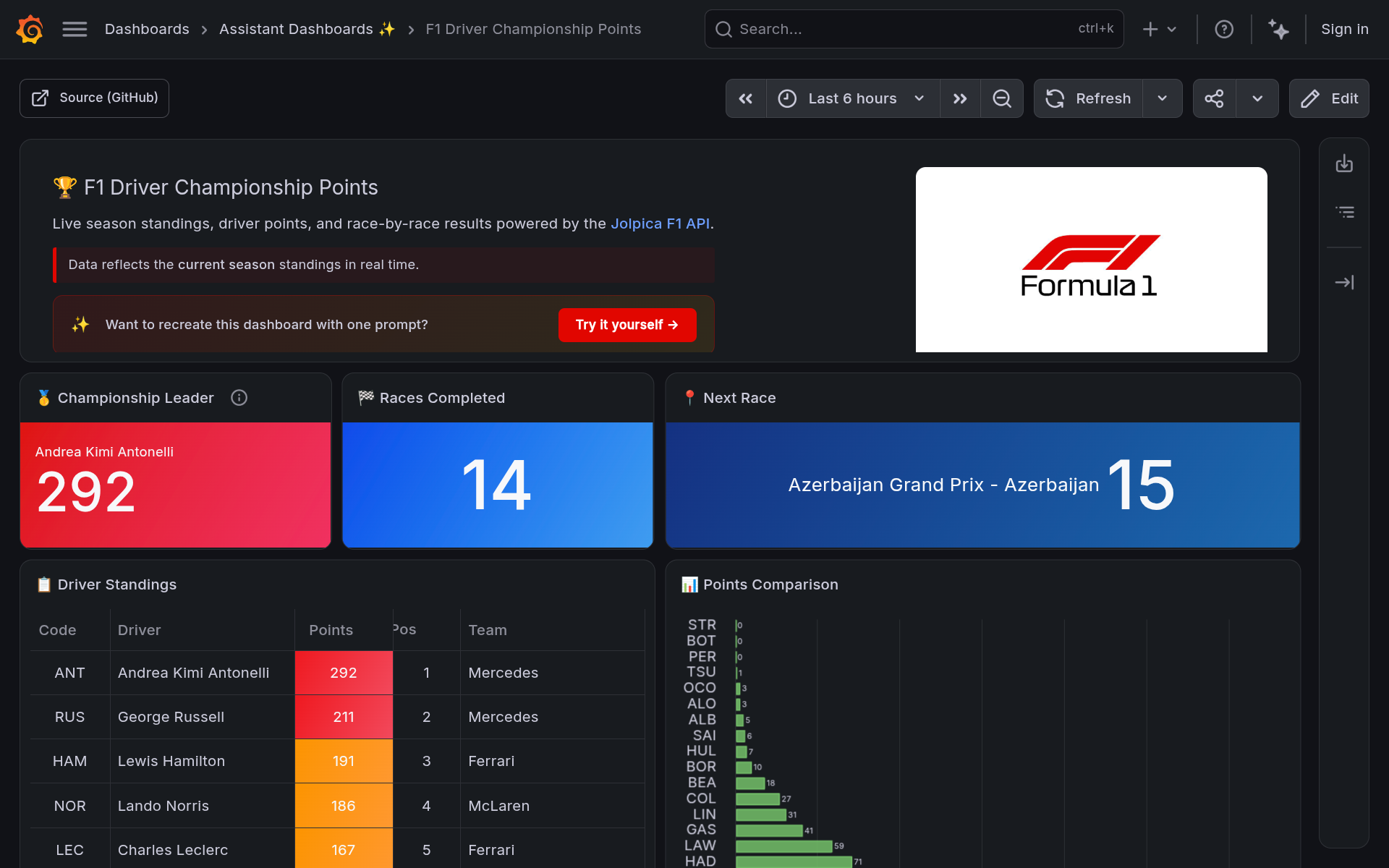Go to Dashboards breadcrumb
The height and width of the screenshot is (868, 1389).
coord(147,29)
